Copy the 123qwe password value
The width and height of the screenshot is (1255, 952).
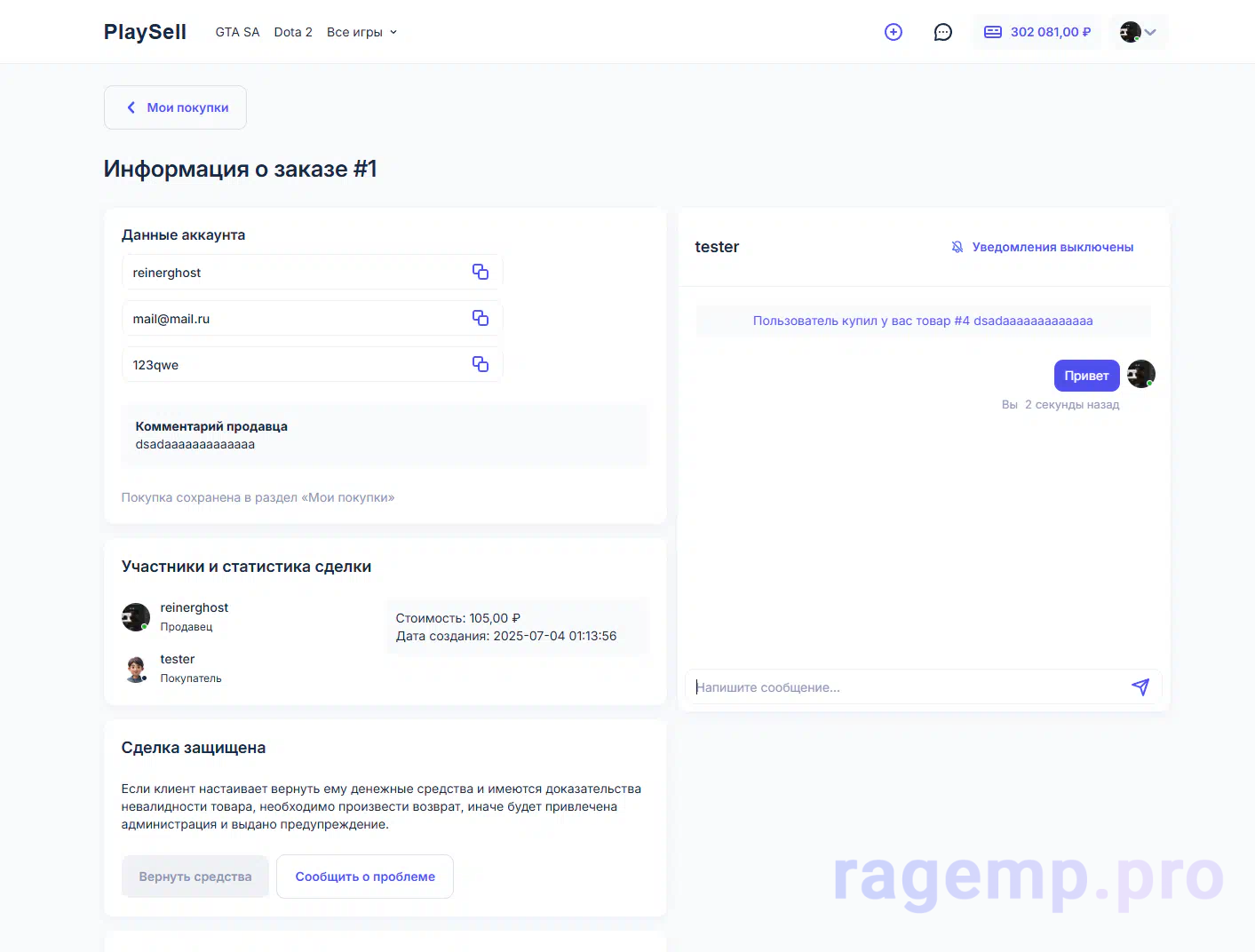pyautogui.click(x=480, y=364)
